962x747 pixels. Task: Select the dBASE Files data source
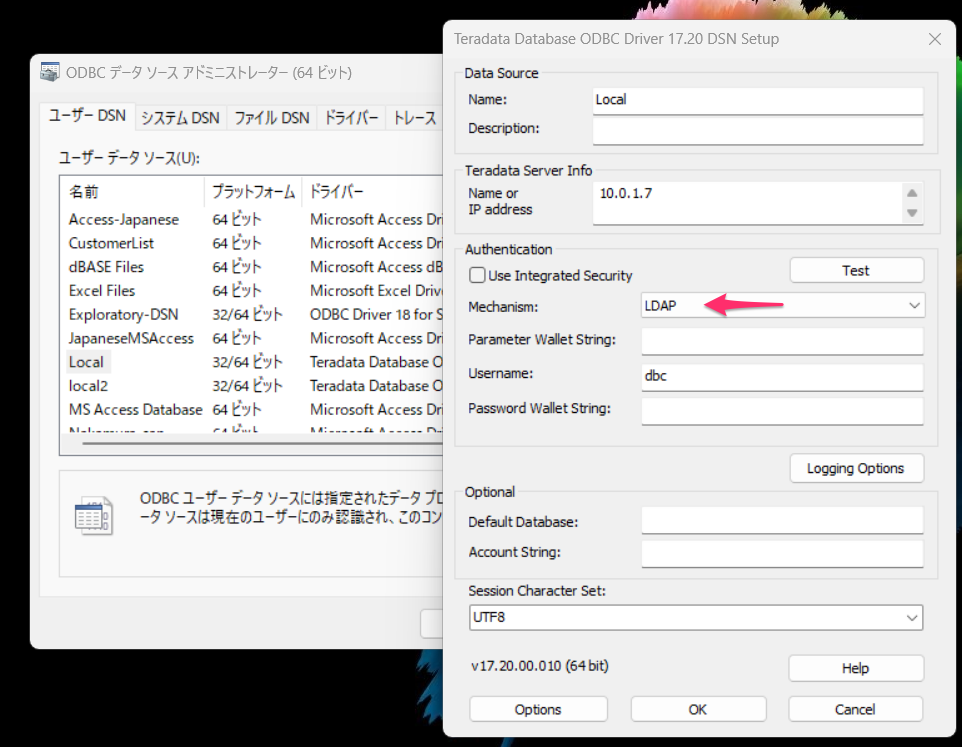tap(254, 267)
